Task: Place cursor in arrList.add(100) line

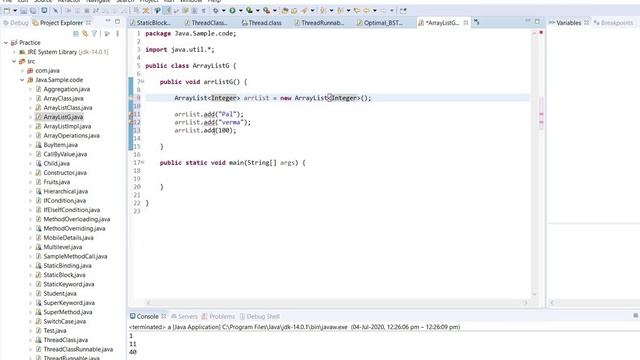Action: [x=205, y=131]
